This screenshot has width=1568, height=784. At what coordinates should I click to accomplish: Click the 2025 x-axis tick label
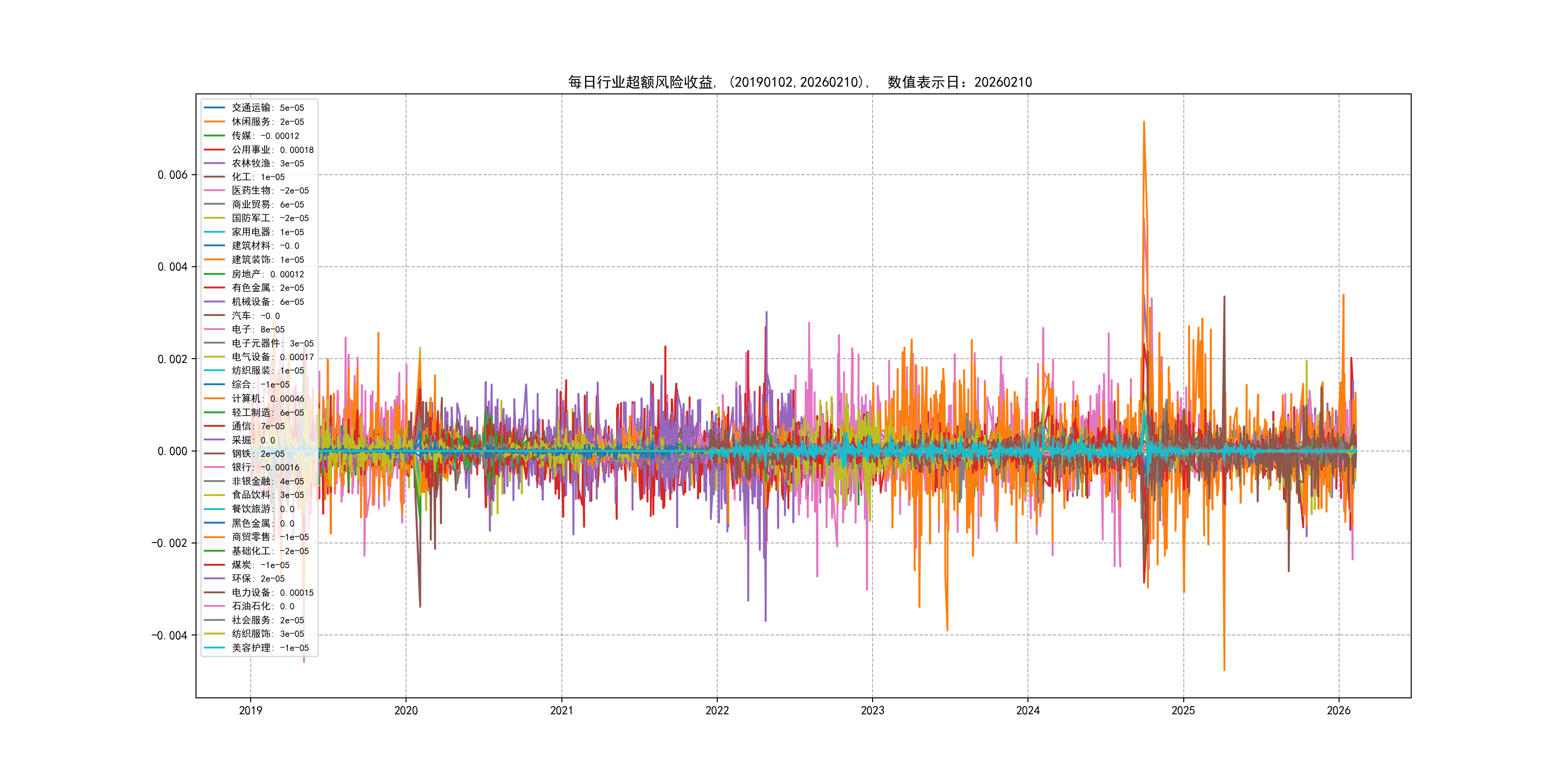[1183, 710]
